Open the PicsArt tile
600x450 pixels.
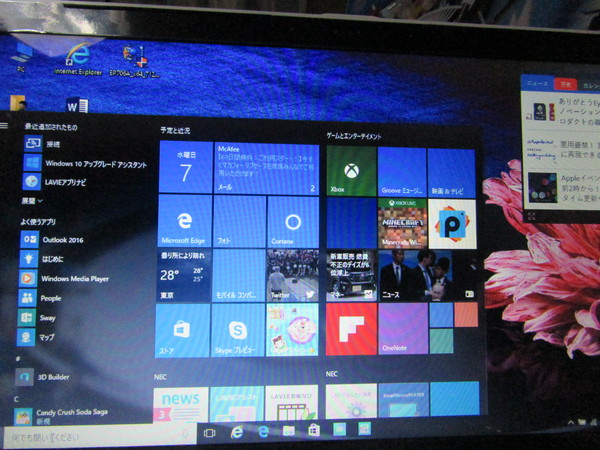click(452, 224)
